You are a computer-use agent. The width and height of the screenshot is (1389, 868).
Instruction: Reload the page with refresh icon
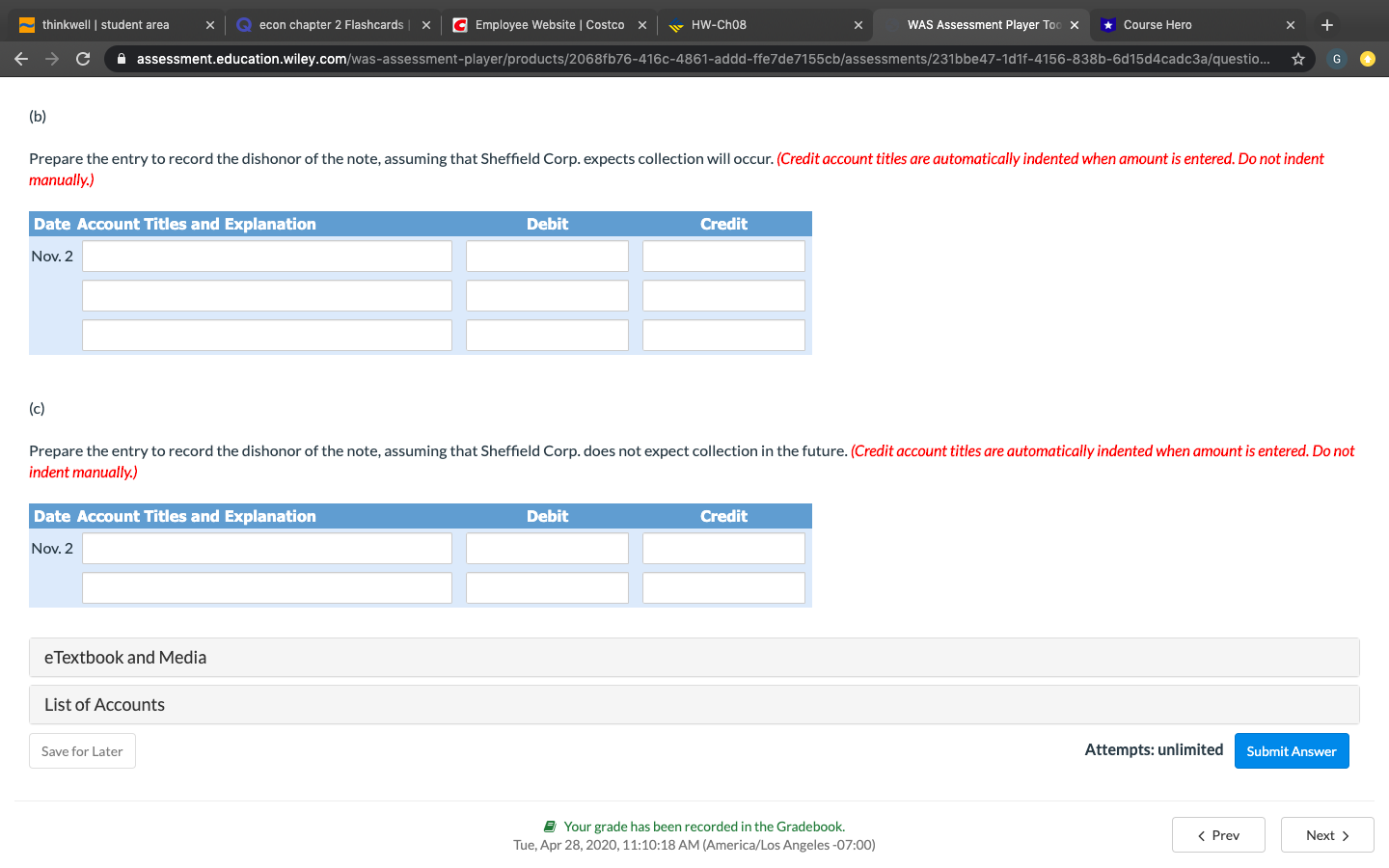(x=83, y=59)
